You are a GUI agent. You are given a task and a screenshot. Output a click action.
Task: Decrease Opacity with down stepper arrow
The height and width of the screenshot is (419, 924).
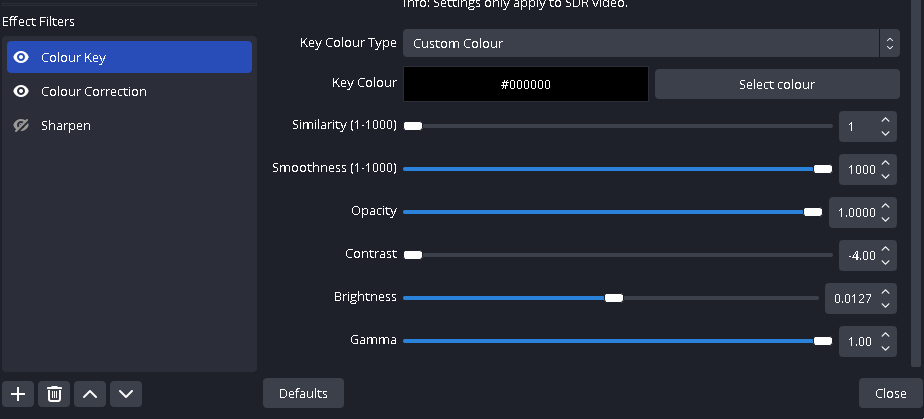[885, 219]
